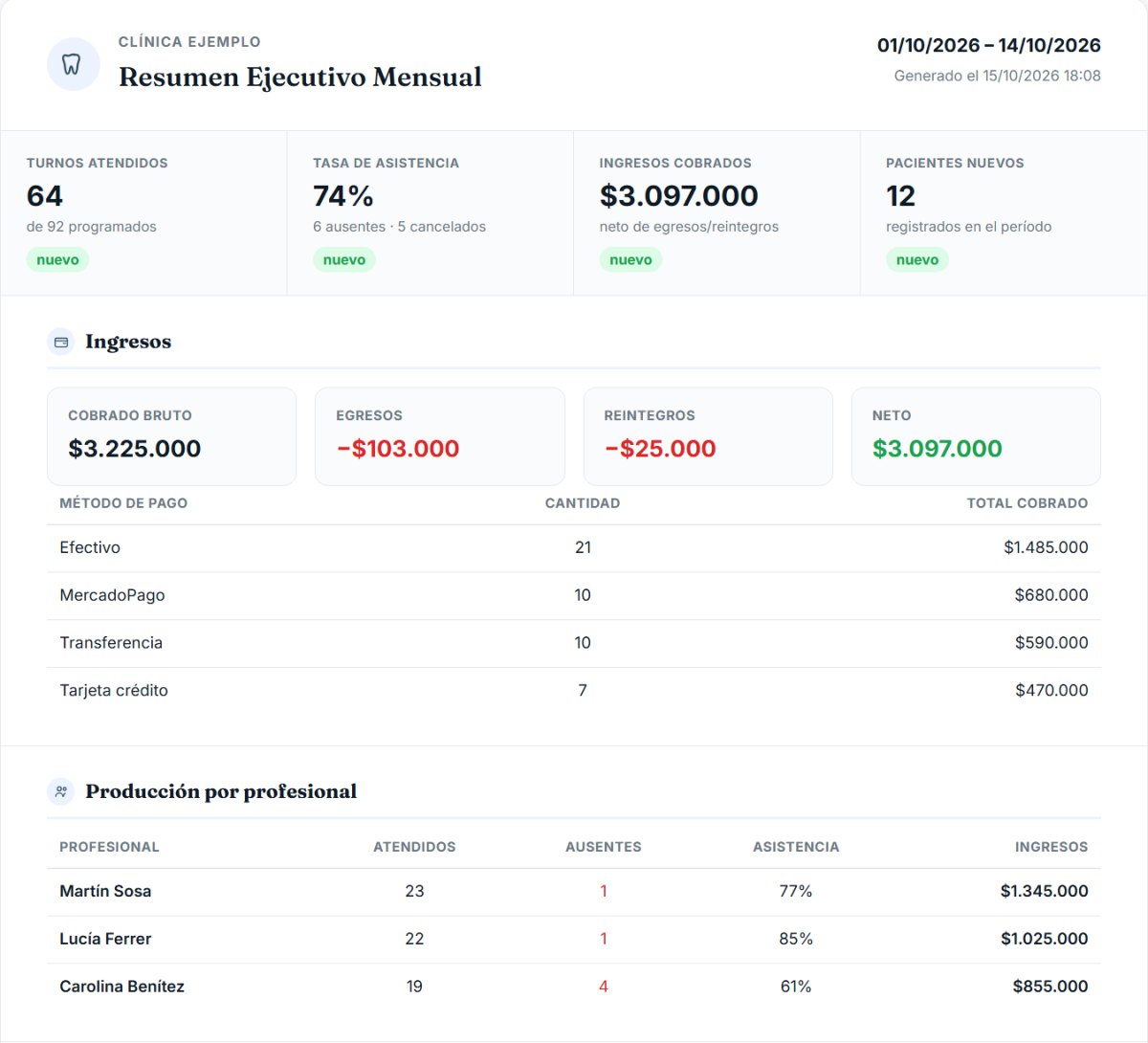Click the 'TOTAL COBRADO' column header

pyautogui.click(x=1027, y=503)
